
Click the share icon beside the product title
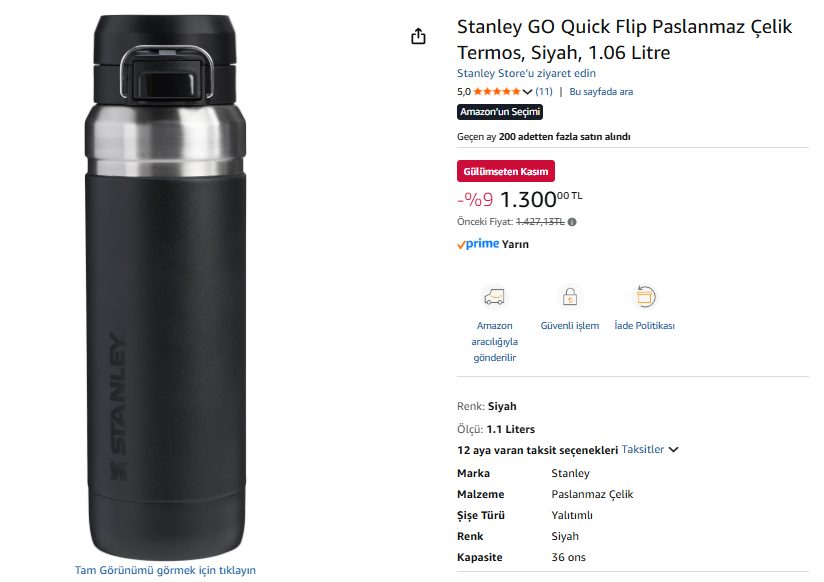[418, 37]
